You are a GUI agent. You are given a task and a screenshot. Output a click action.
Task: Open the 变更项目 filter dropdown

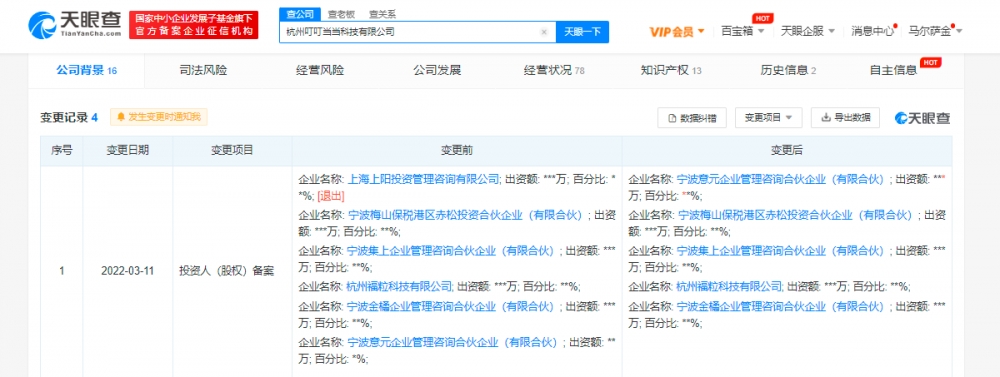point(768,118)
